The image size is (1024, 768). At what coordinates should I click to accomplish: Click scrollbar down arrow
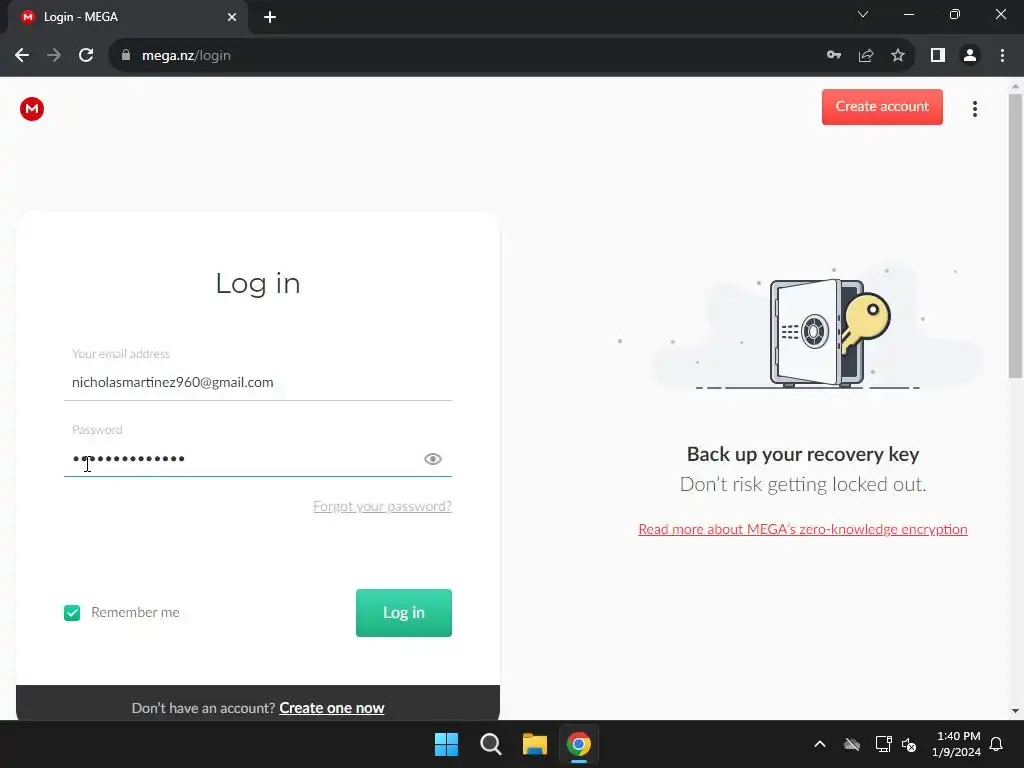[1015, 711]
